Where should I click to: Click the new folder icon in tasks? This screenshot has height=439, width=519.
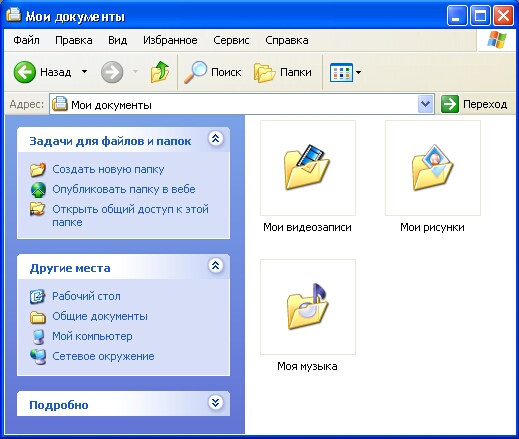(x=38, y=169)
